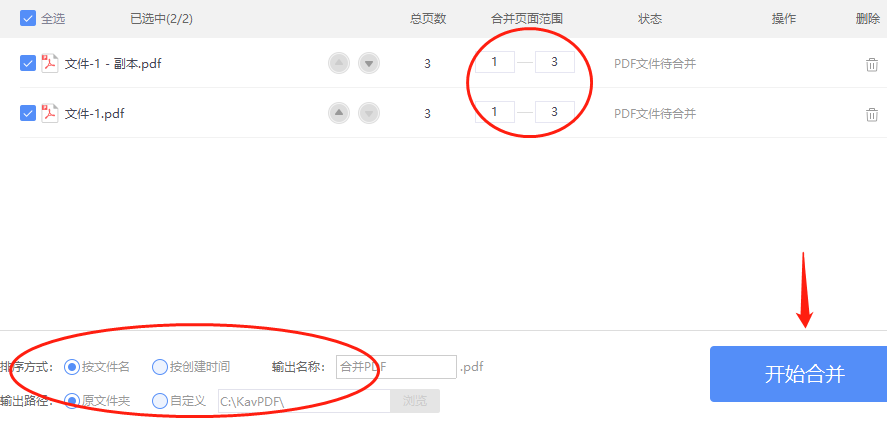Move 文件-1.pdf up in list
The height and width of the screenshot is (426, 887).
[339, 113]
